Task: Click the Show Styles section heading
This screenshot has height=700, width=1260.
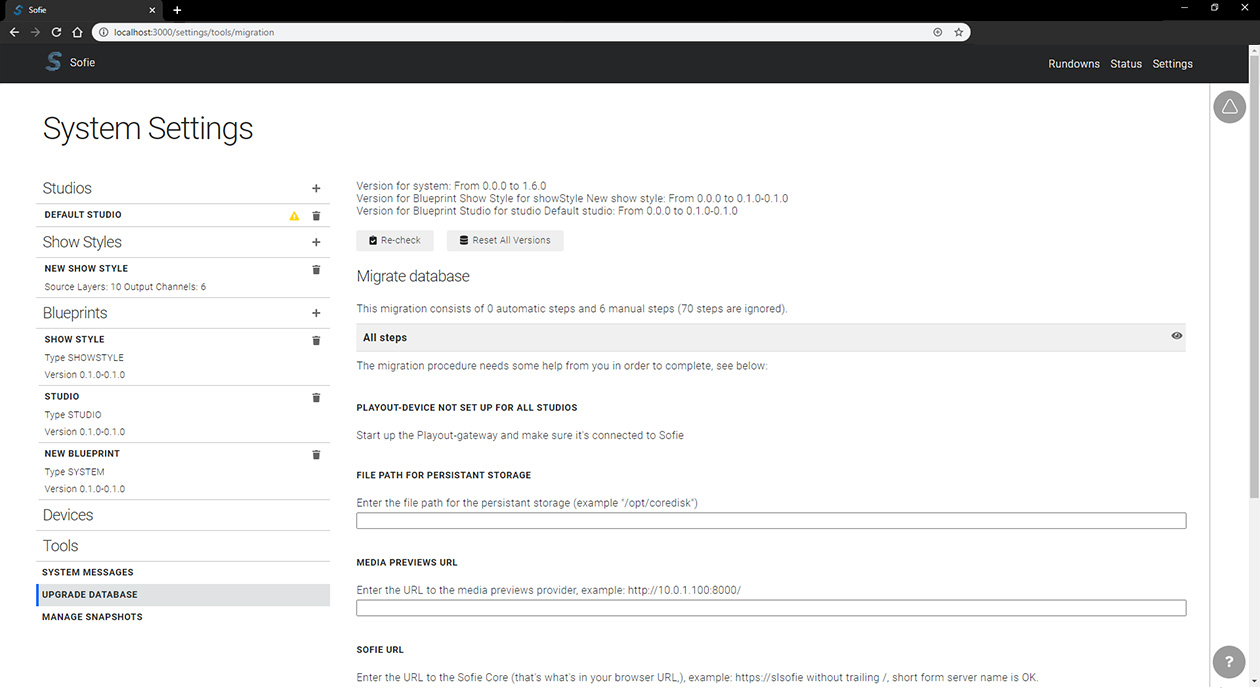Action: (x=82, y=242)
